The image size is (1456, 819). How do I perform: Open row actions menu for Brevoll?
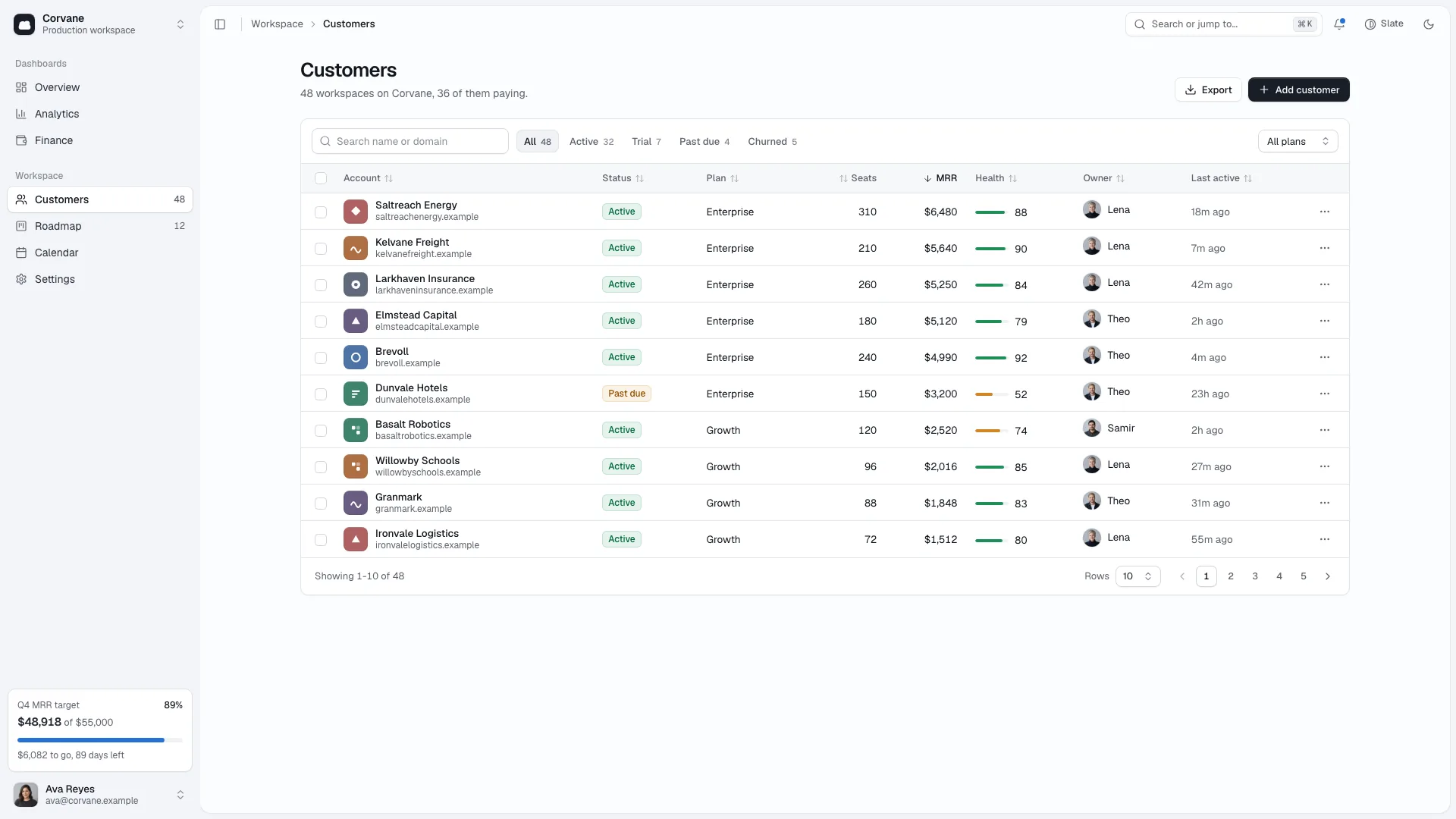click(1325, 357)
